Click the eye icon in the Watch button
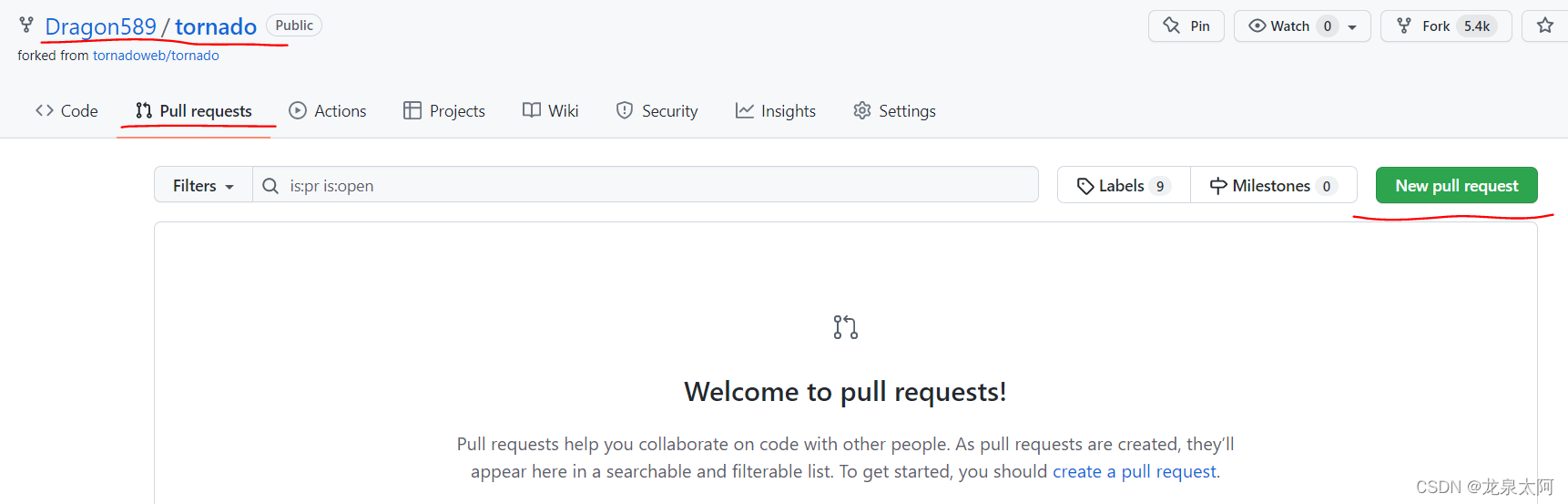This screenshot has height=504, width=1568. point(1257,26)
